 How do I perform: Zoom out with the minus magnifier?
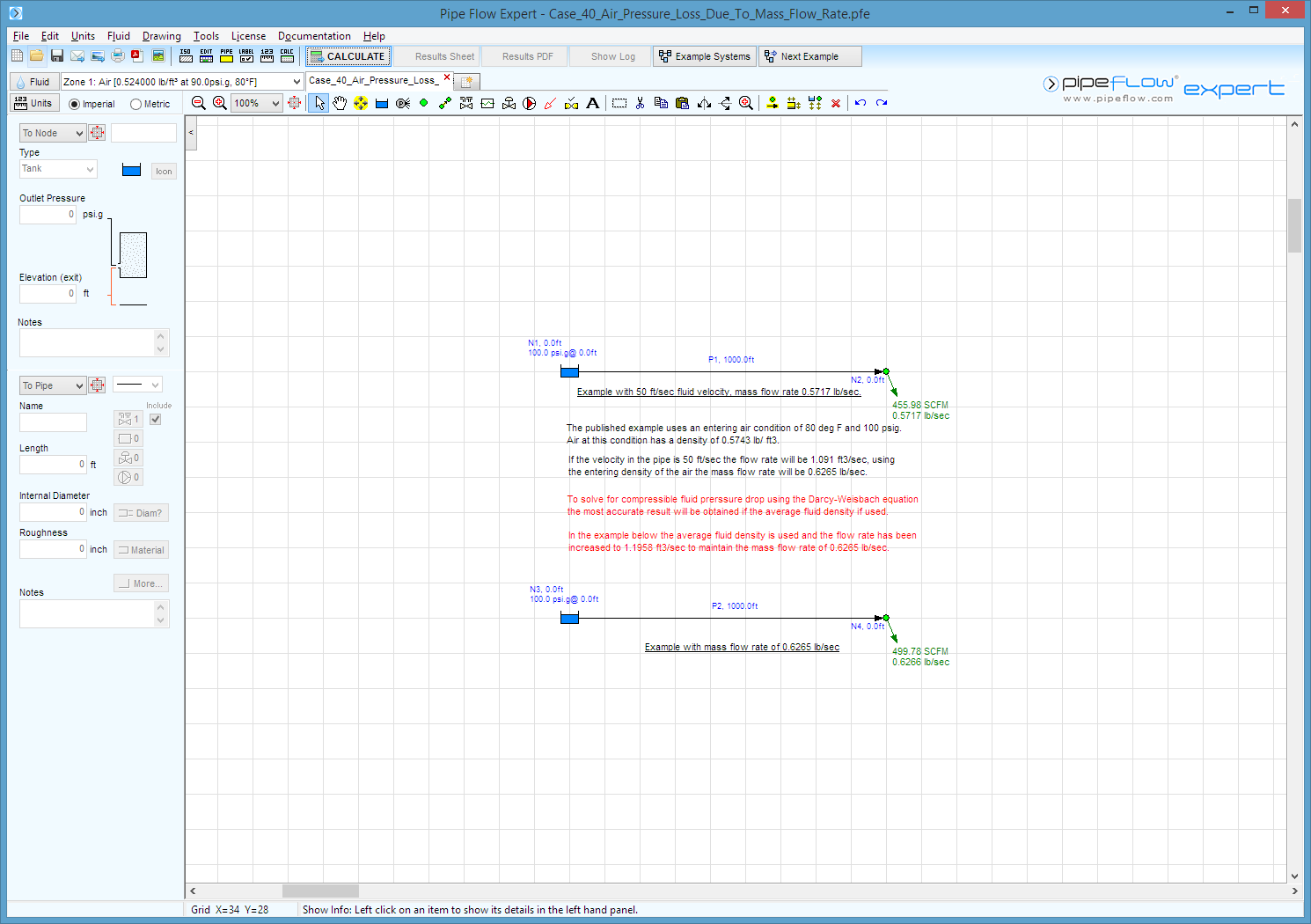(199, 103)
